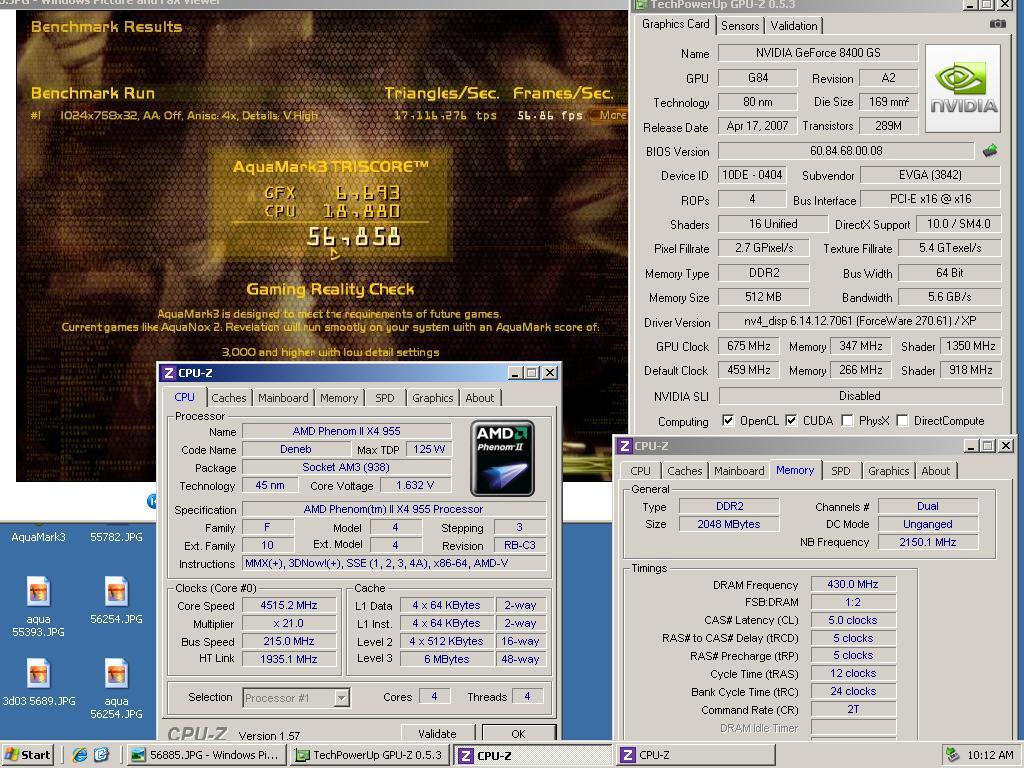Open the aqua 56254.JPG desktop file icon

coord(116,673)
